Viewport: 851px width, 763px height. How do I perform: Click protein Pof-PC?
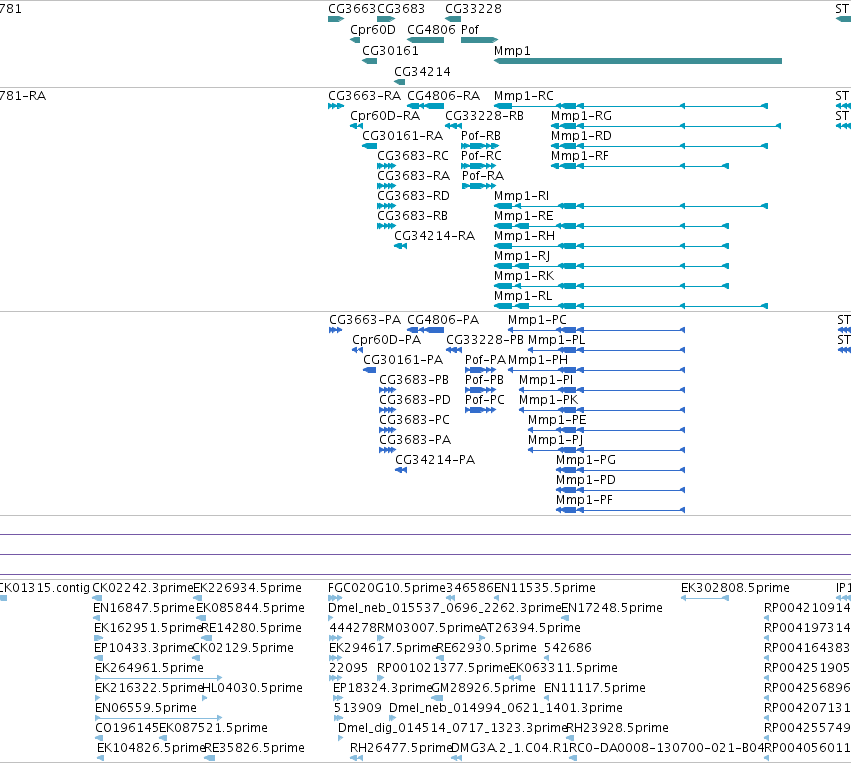coord(480,410)
